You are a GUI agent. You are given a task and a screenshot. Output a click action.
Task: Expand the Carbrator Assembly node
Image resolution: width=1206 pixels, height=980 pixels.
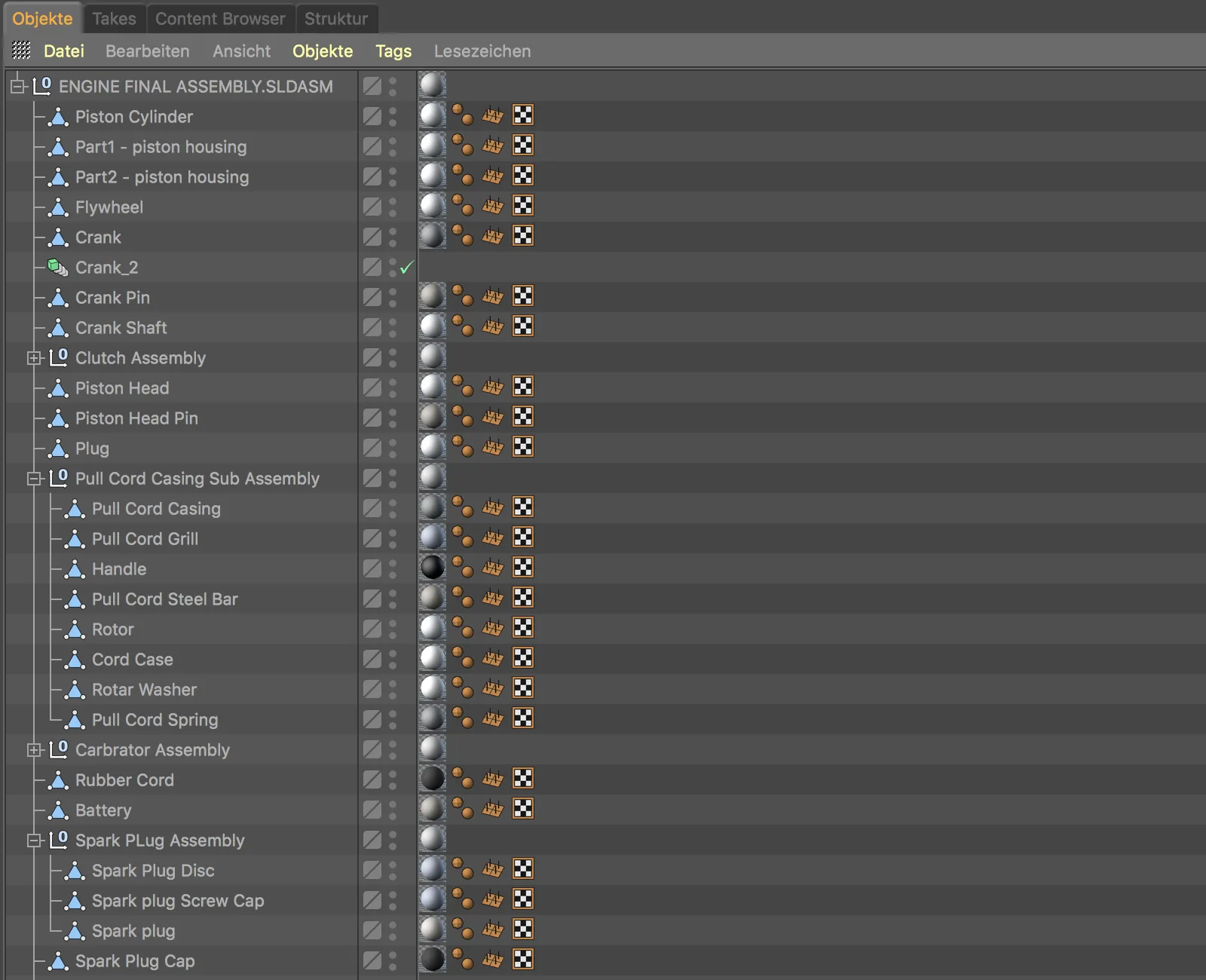click(x=34, y=749)
